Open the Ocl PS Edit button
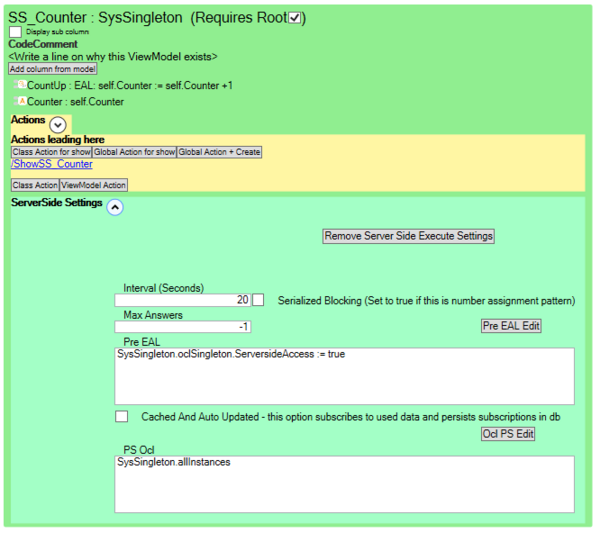This screenshot has height=533, width=600. 508,434
